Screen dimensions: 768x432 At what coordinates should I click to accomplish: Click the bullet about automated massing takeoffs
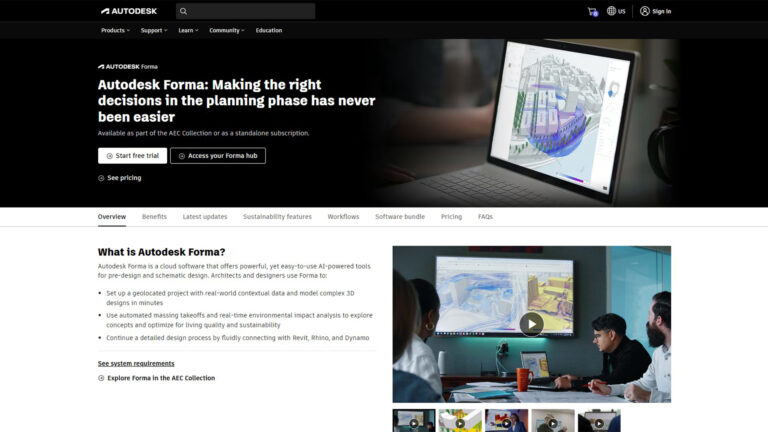tap(240, 320)
